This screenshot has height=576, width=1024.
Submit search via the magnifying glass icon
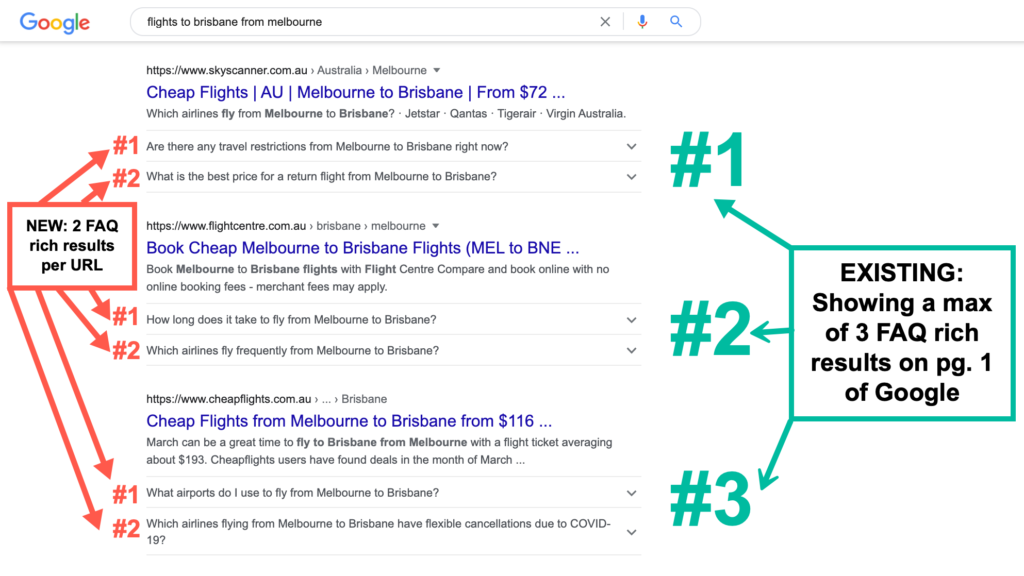click(676, 21)
